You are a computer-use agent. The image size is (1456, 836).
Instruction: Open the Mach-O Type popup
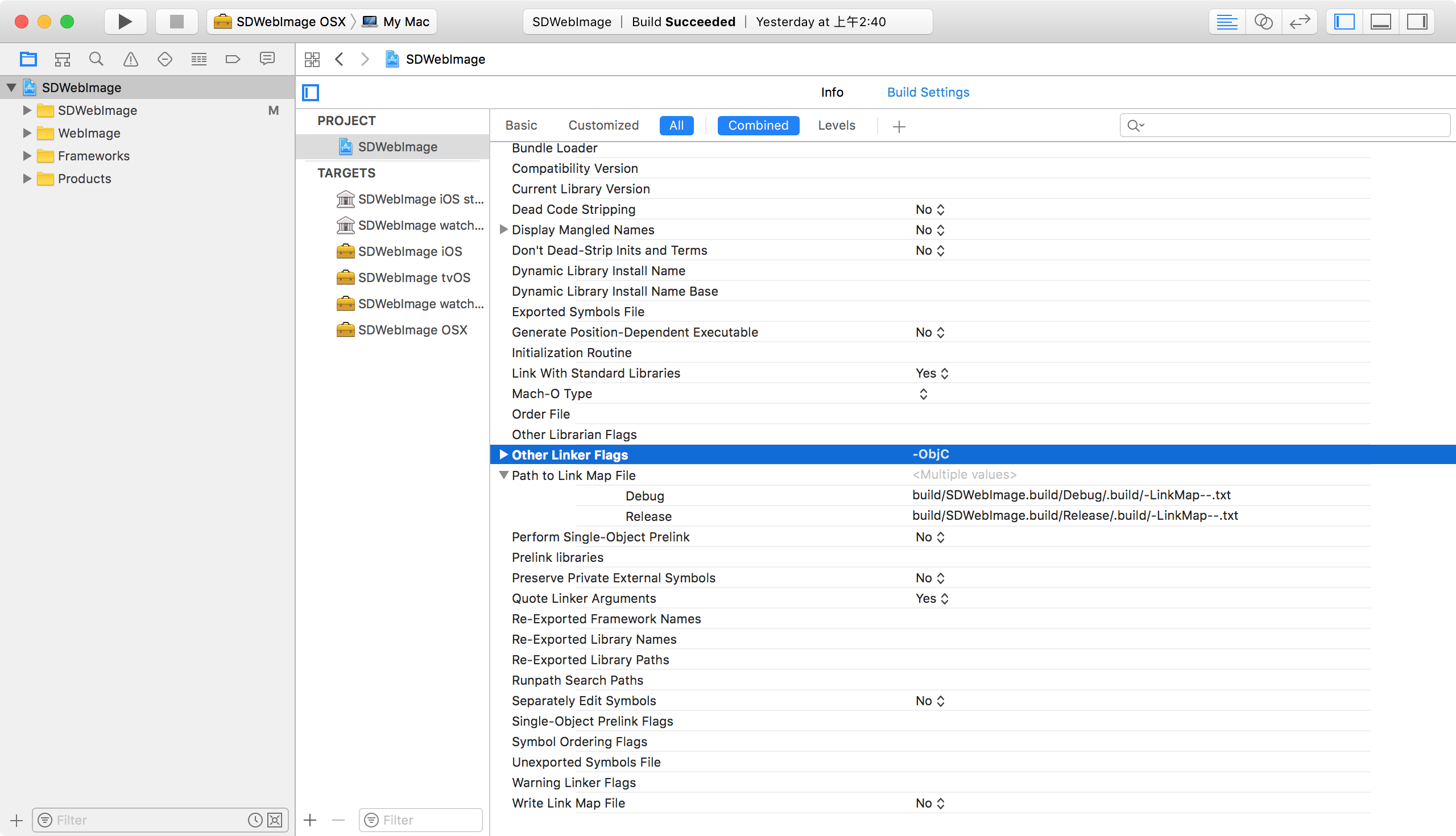pos(923,394)
